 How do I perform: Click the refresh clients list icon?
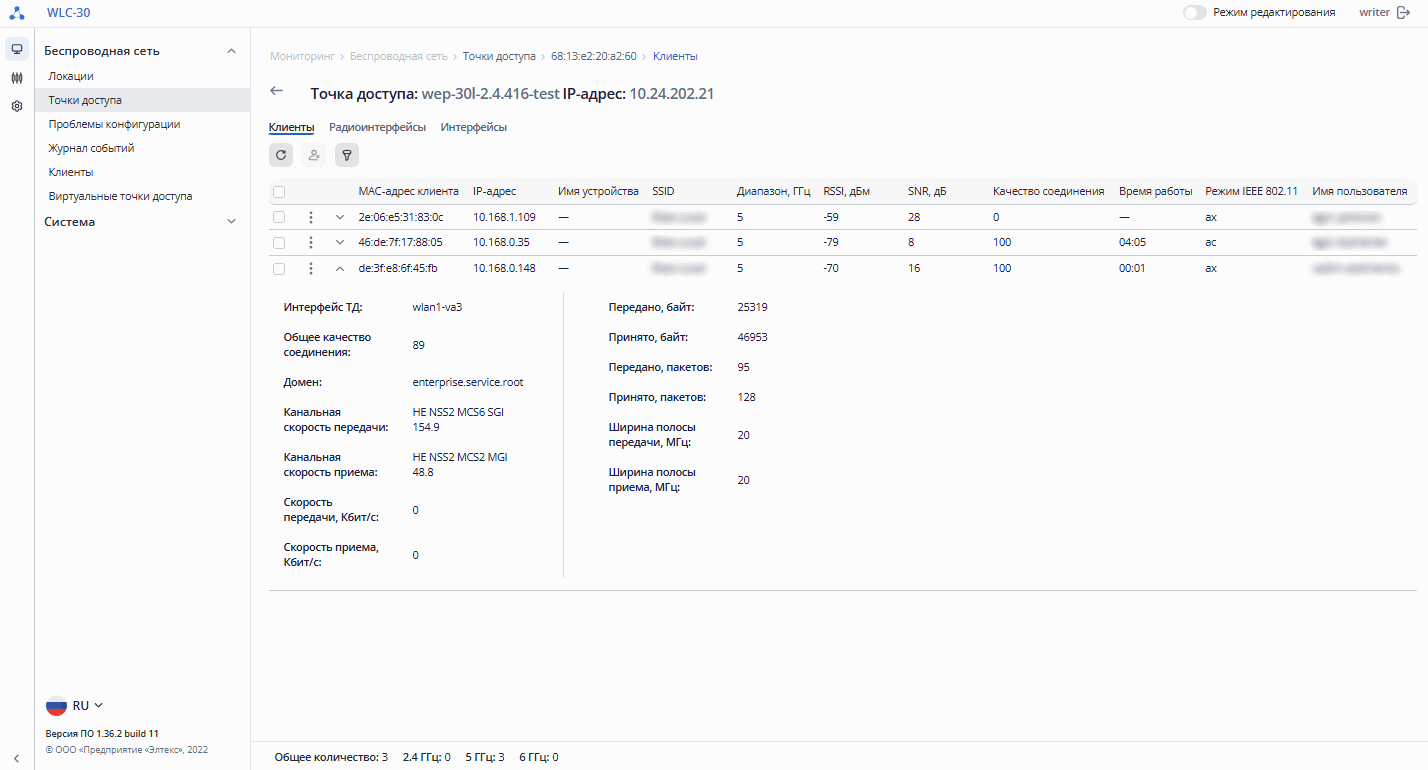[x=281, y=155]
